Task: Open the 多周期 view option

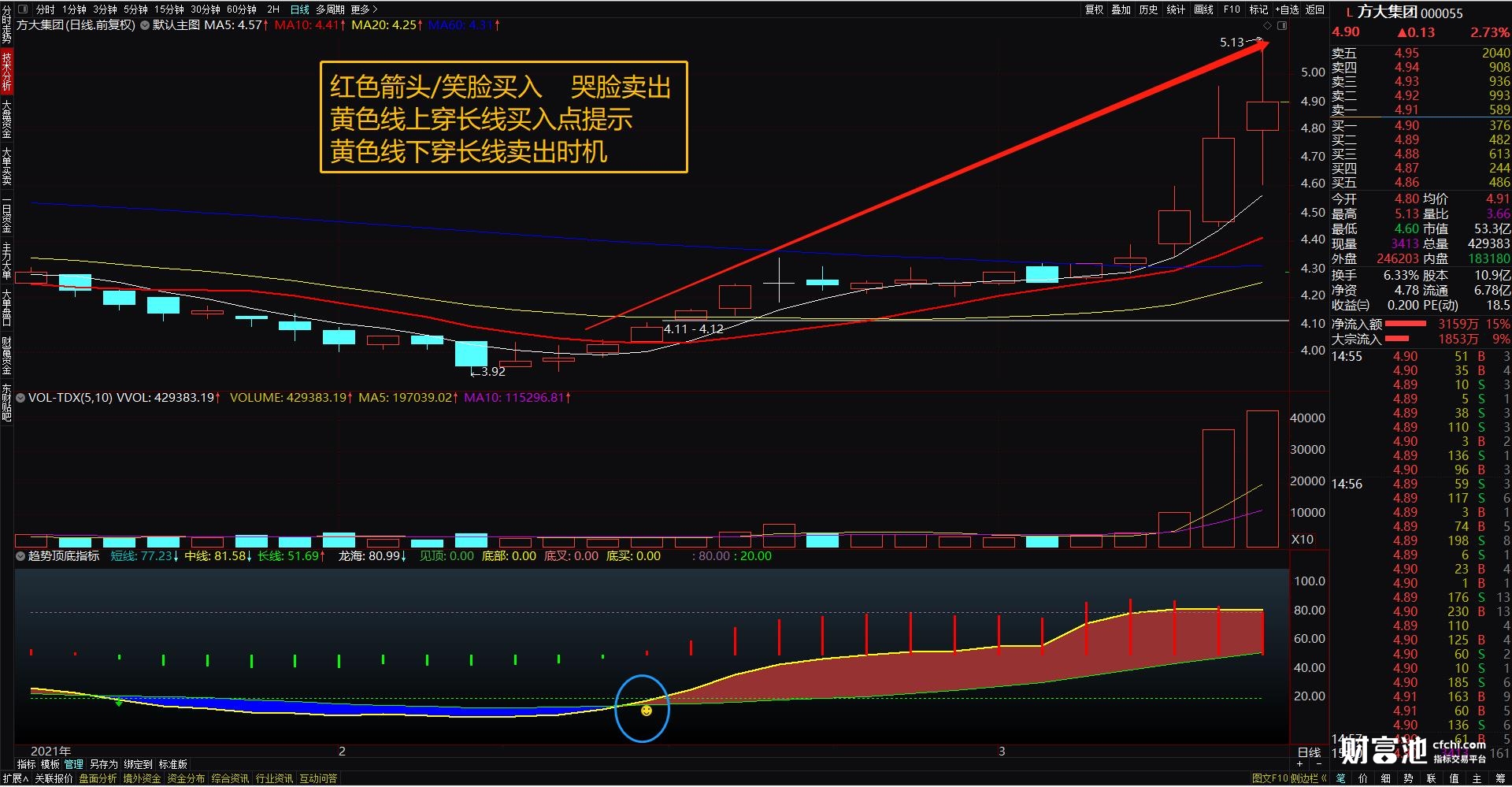Action: pyautogui.click(x=331, y=9)
